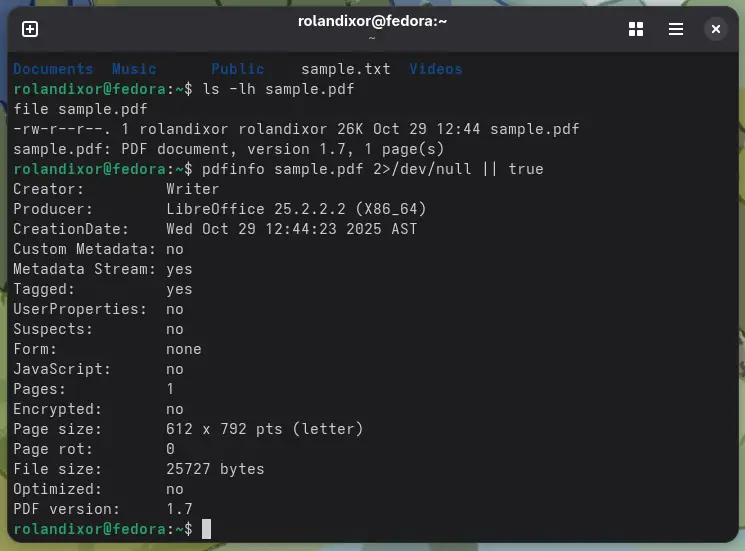The image size is (745, 551).
Task: Select the Music directory entry
Action: point(134,69)
